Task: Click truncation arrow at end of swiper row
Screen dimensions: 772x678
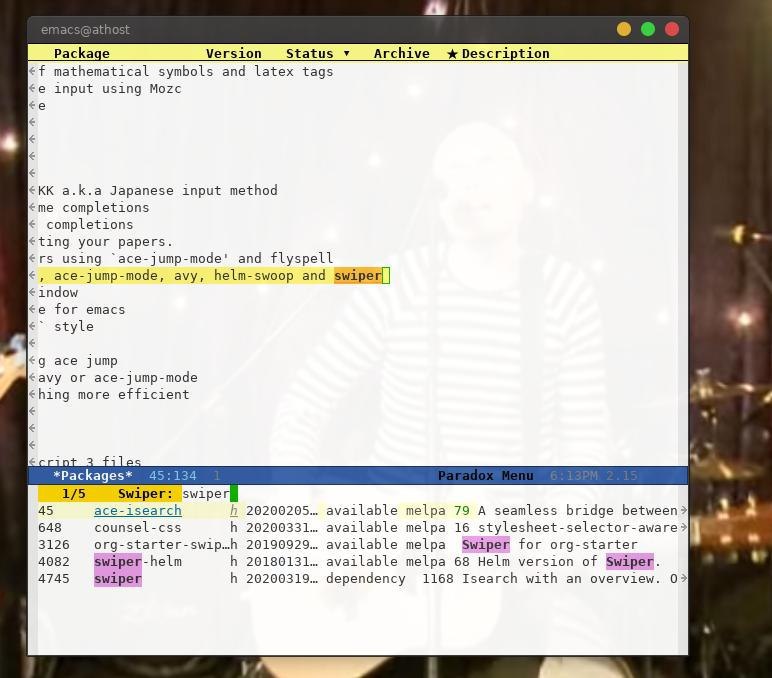Action: pyautogui.click(x=683, y=579)
